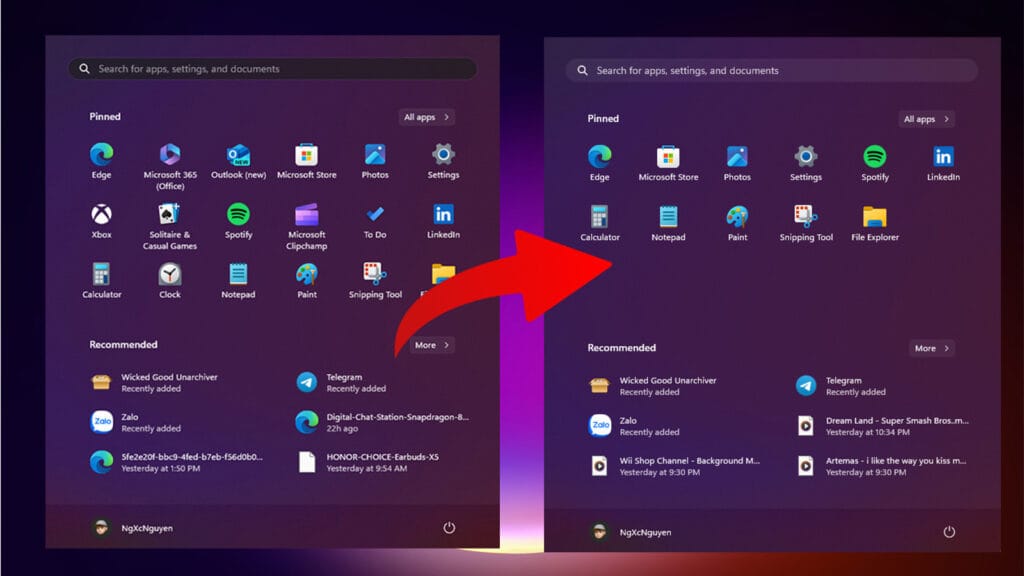
Task: Open Calculator in the right Start menu
Action: (600, 223)
